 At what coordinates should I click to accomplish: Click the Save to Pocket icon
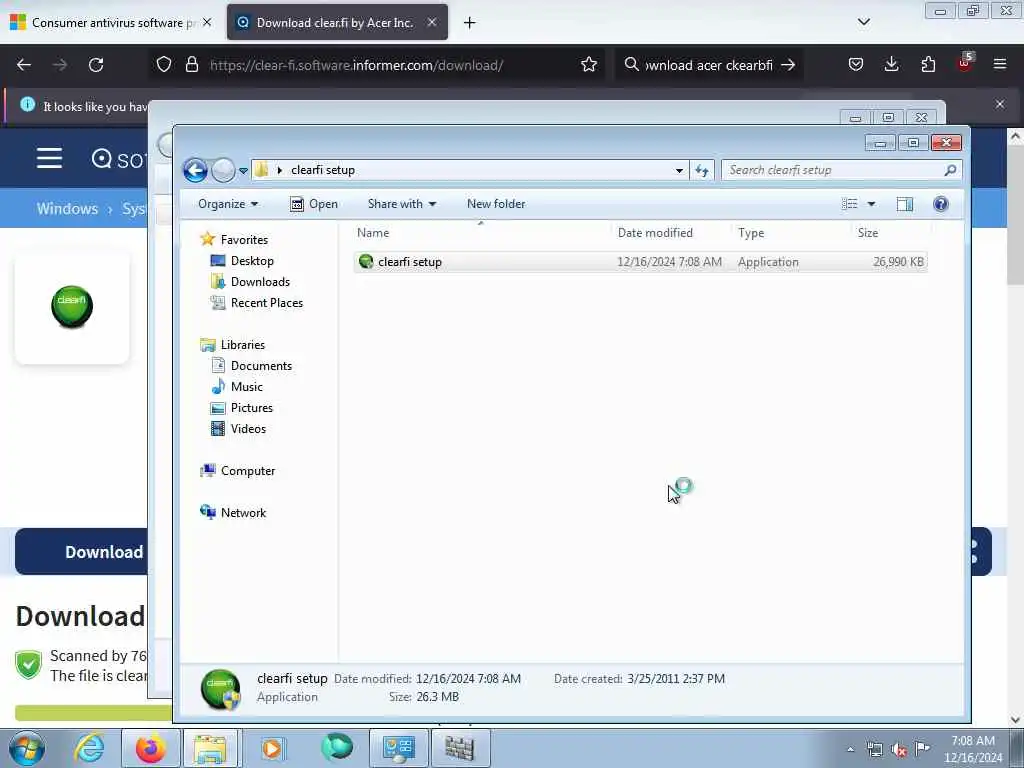[x=856, y=65]
